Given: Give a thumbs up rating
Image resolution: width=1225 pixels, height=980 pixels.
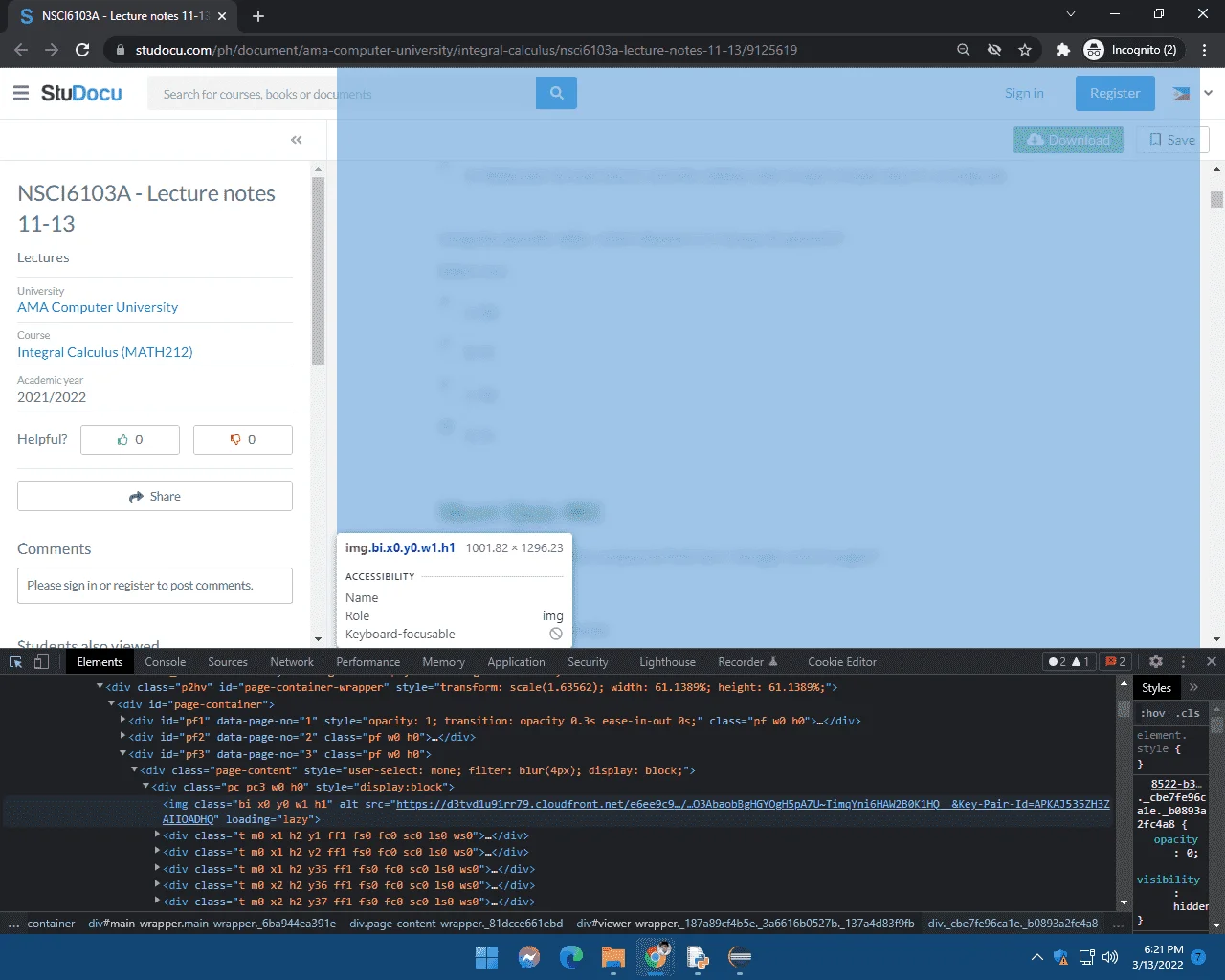Looking at the screenshot, I should coord(130,439).
